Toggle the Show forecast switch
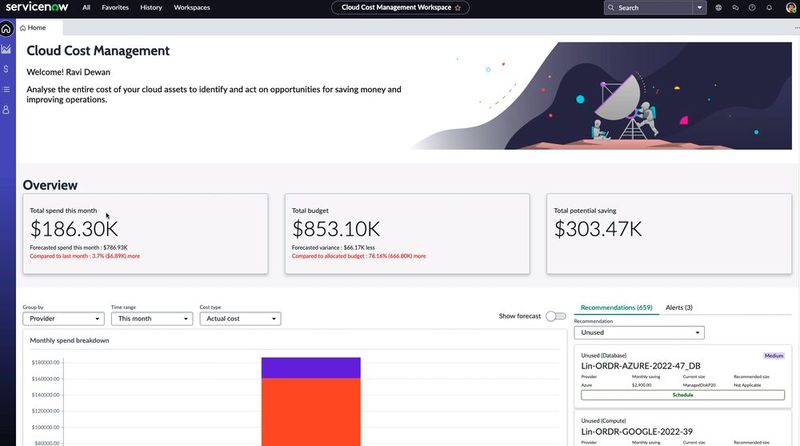This screenshot has width=800, height=446. (556, 316)
